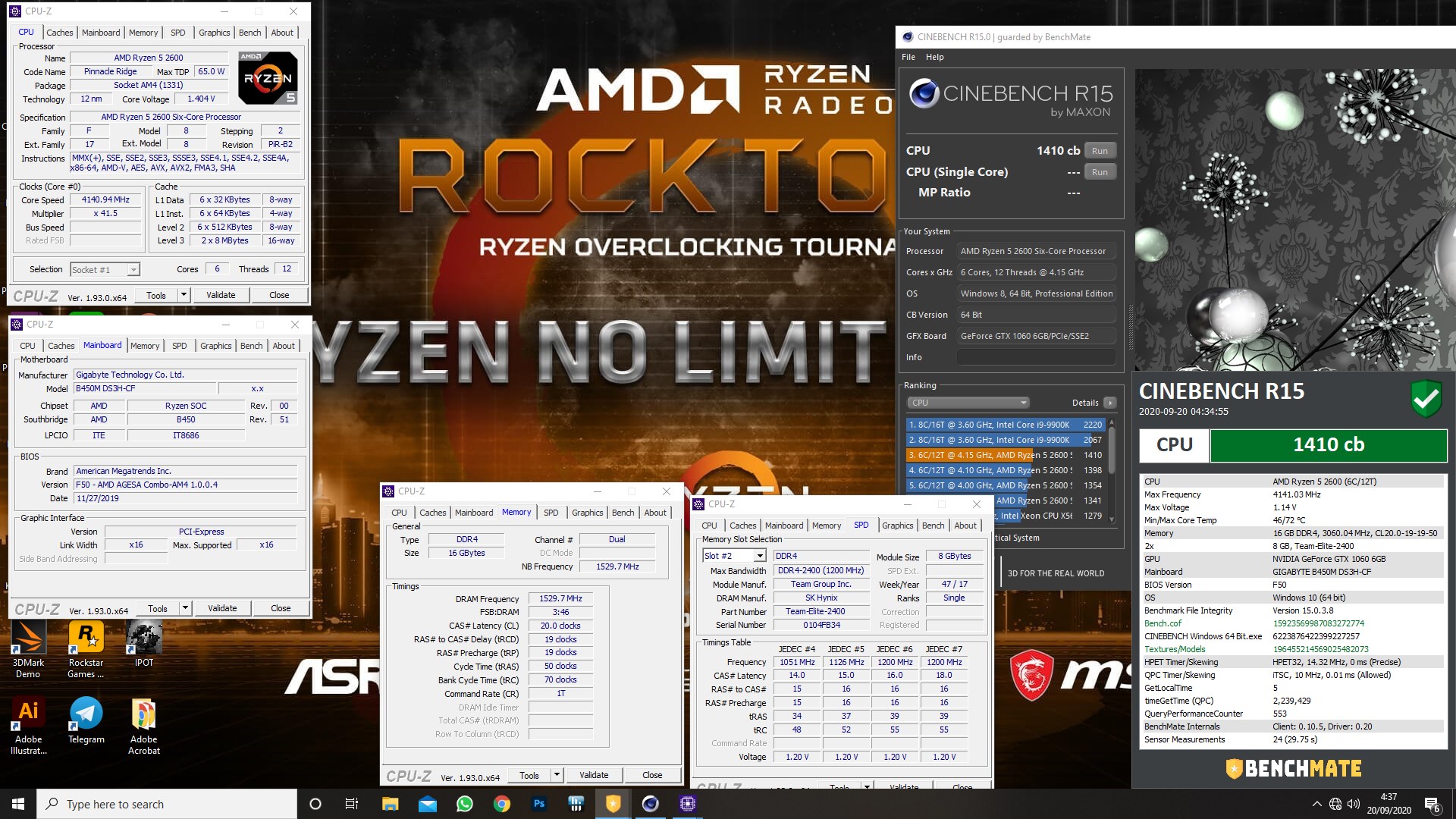Image resolution: width=1456 pixels, height=819 pixels.
Task: Open Photoshop from the taskbar
Action: point(538,804)
